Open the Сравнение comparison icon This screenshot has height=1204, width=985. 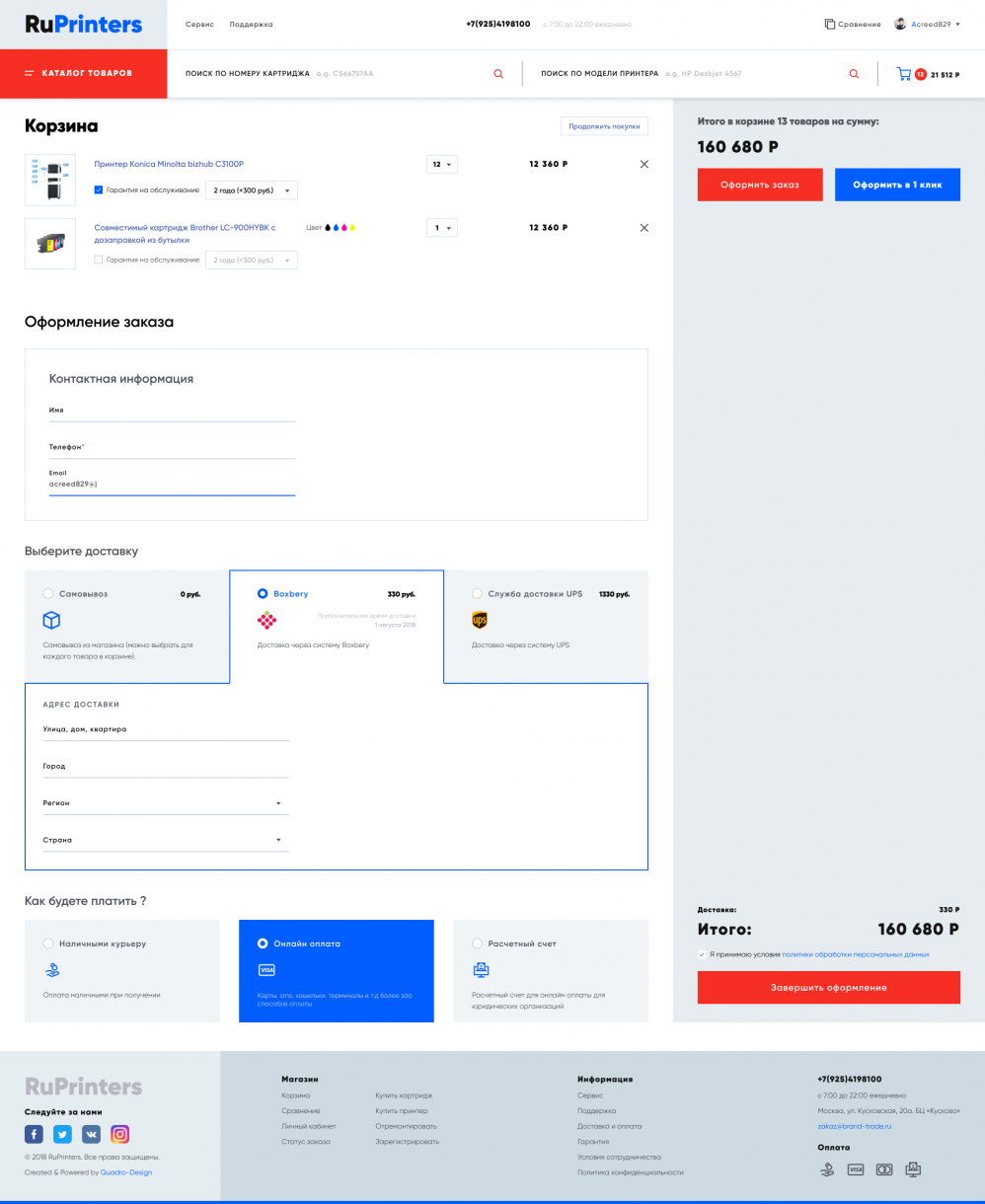coord(829,24)
